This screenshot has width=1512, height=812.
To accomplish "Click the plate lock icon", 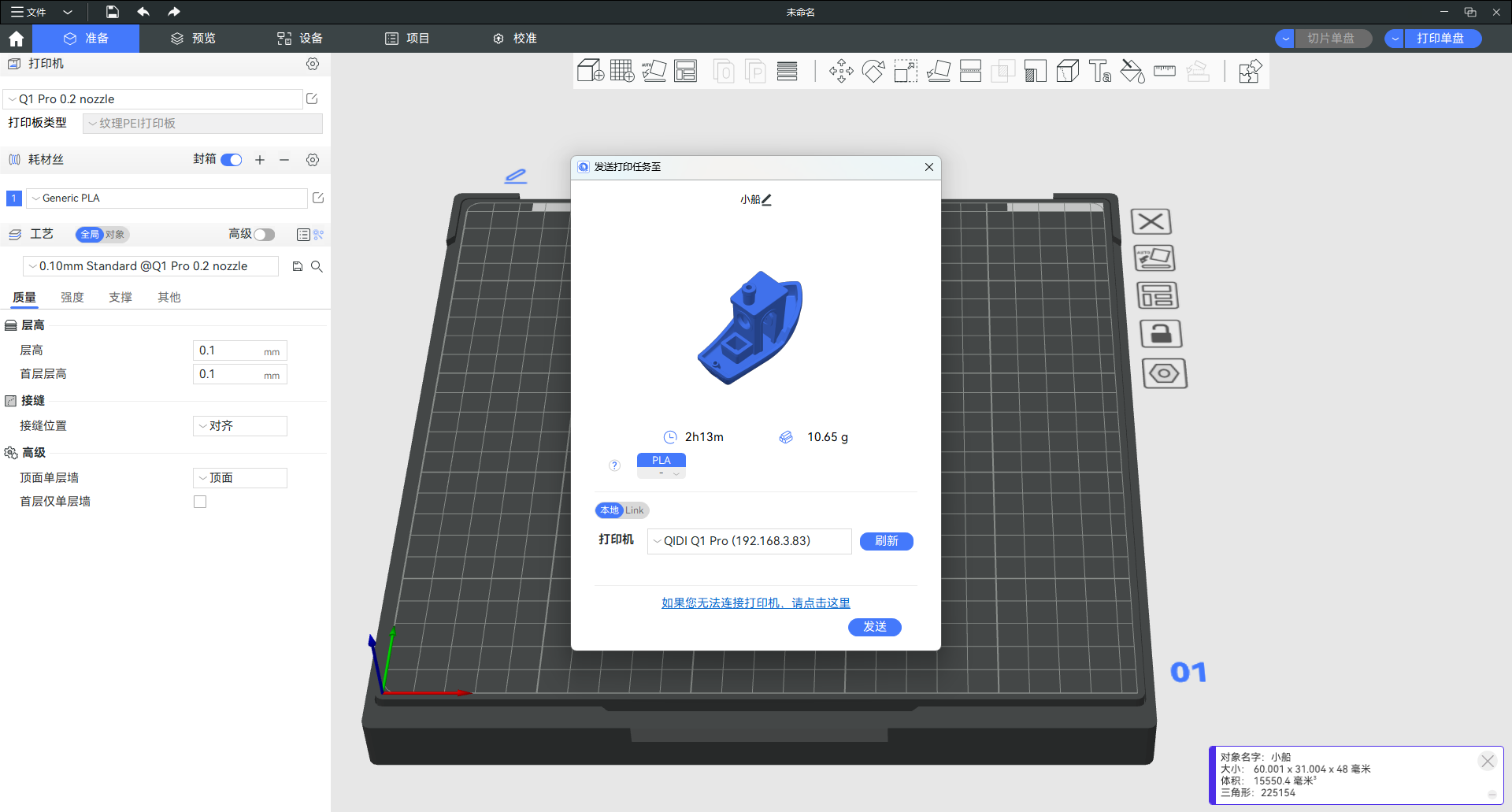I will click(1161, 334).
